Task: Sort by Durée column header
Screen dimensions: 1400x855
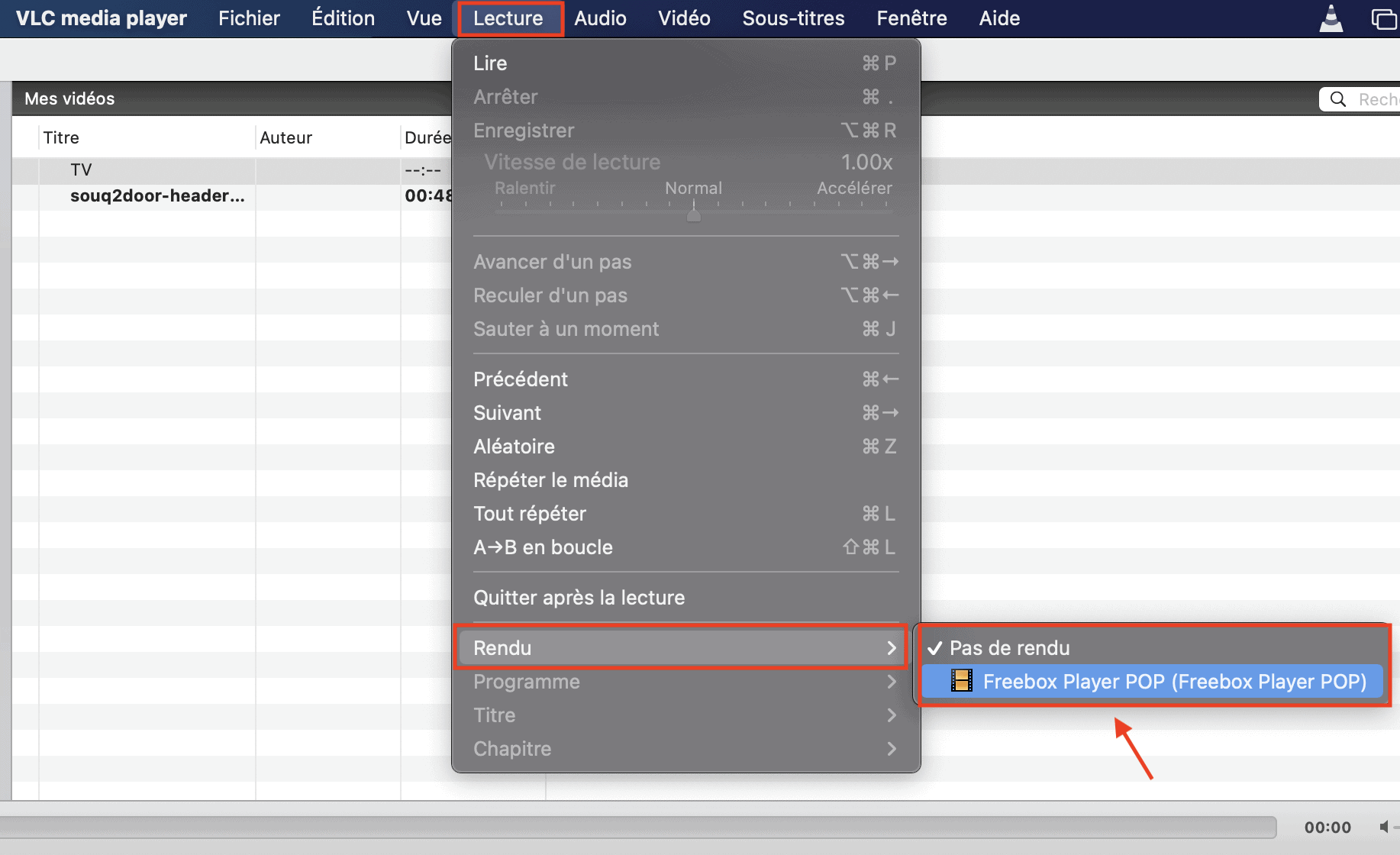Action: (427, 138)
